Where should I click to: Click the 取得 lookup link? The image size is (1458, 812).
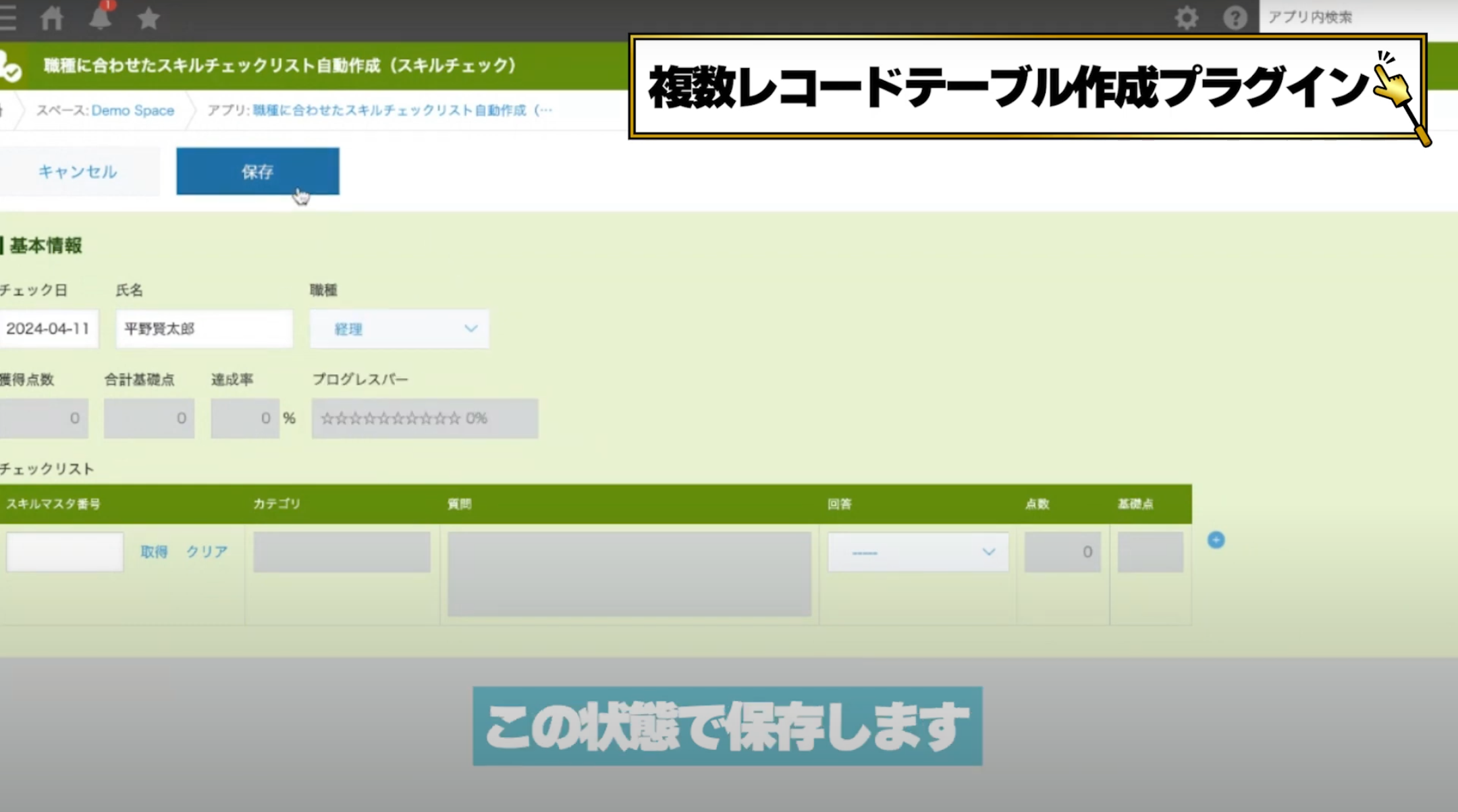(x=154, y=551)
